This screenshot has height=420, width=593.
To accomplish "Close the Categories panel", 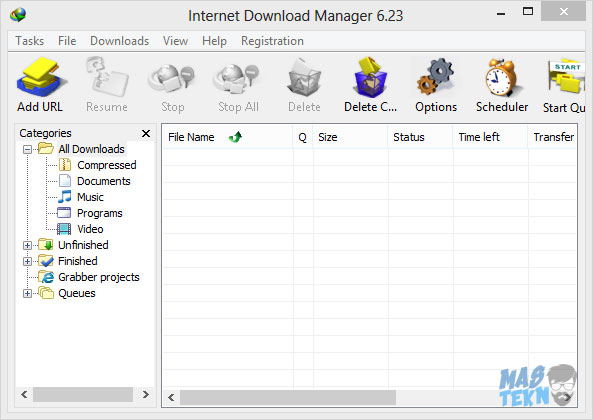I will click(146, 133).
